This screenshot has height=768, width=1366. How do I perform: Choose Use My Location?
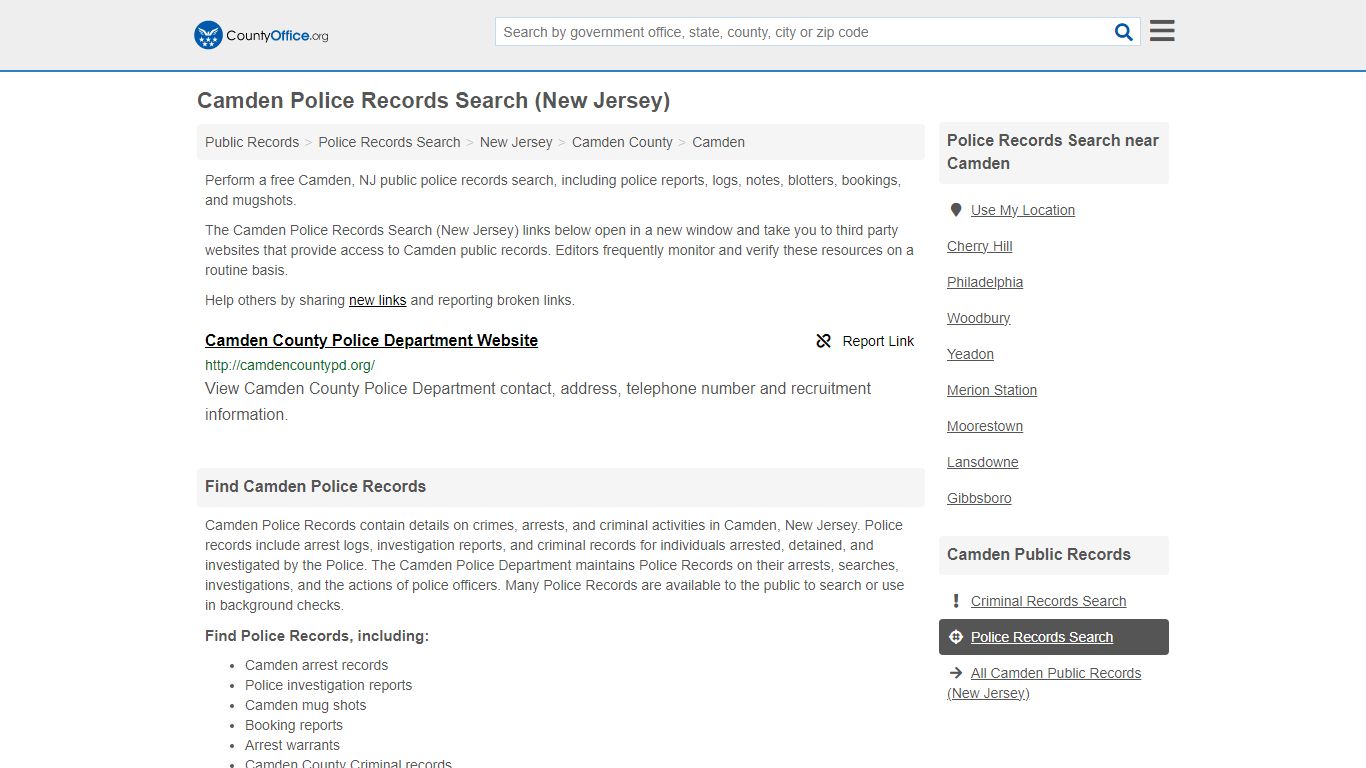tap(1023, 210)
